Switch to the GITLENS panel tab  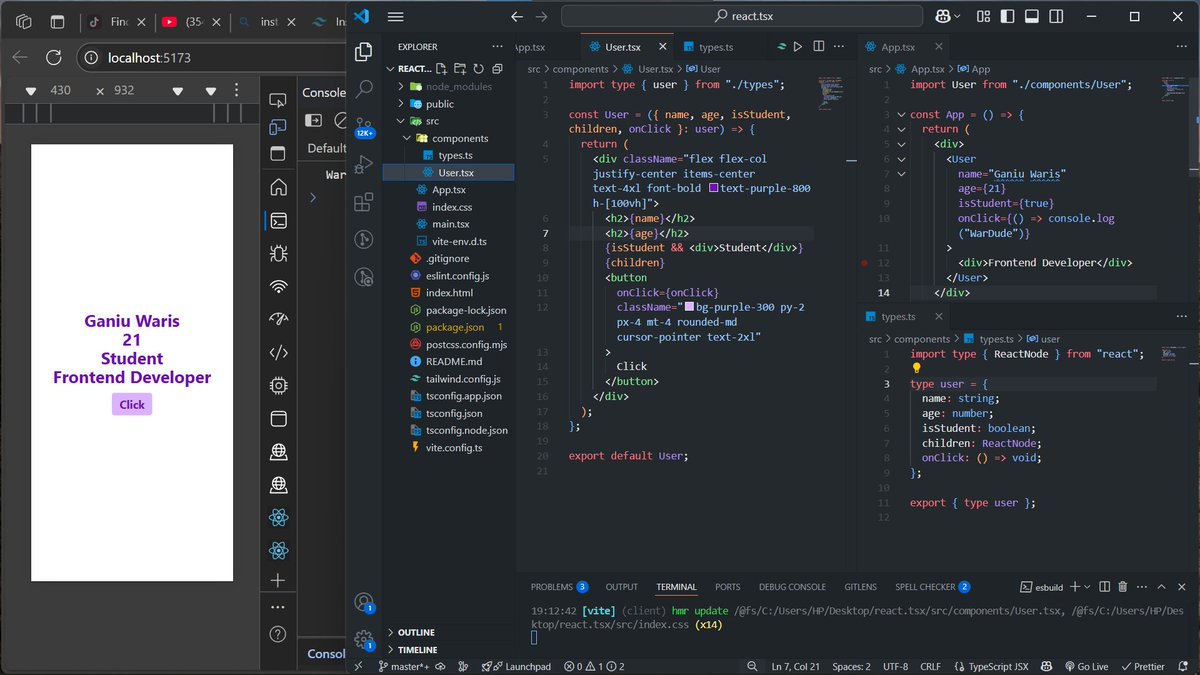point(860,587)
